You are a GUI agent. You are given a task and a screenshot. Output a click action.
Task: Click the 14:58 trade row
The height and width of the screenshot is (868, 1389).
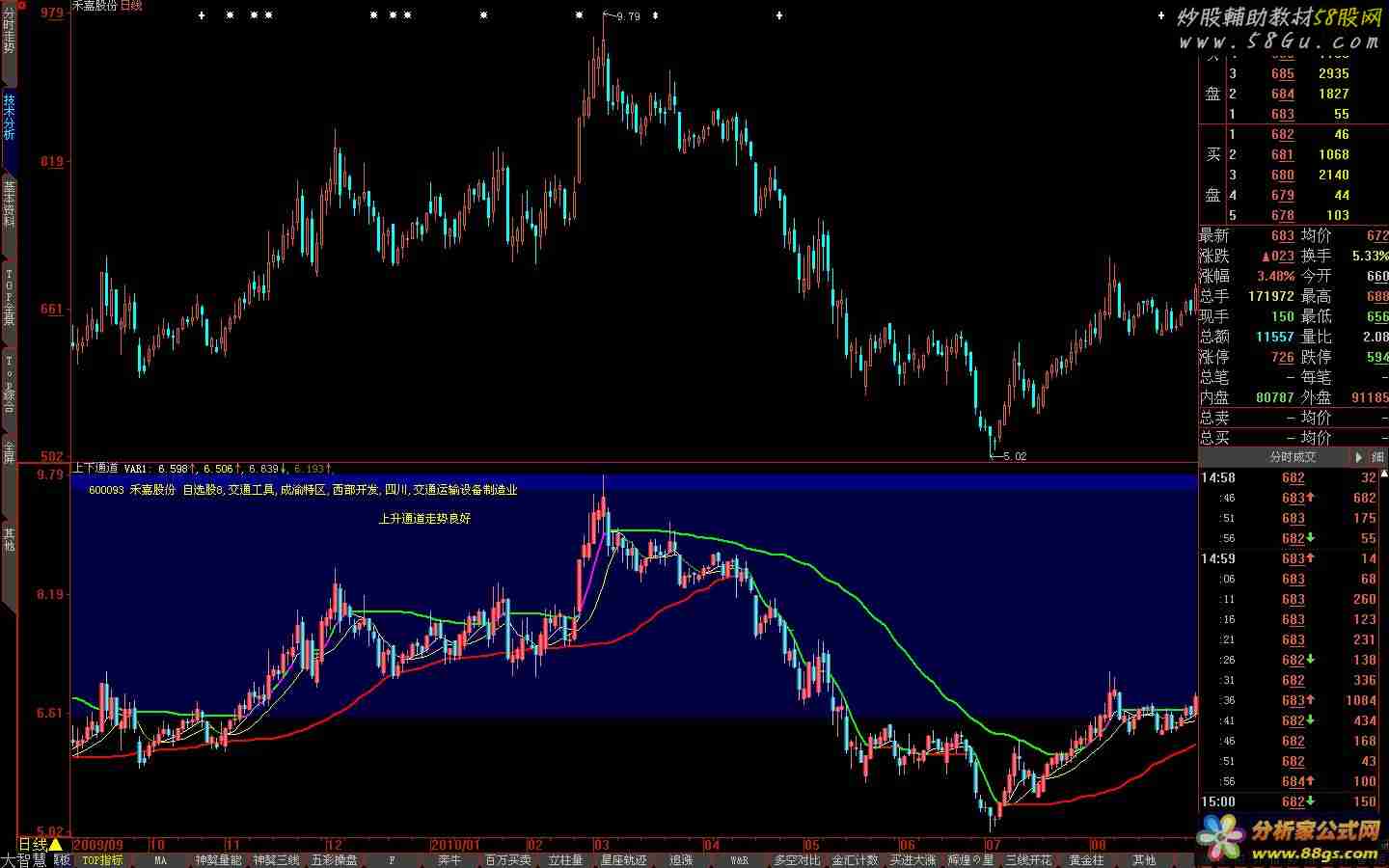1290,477
